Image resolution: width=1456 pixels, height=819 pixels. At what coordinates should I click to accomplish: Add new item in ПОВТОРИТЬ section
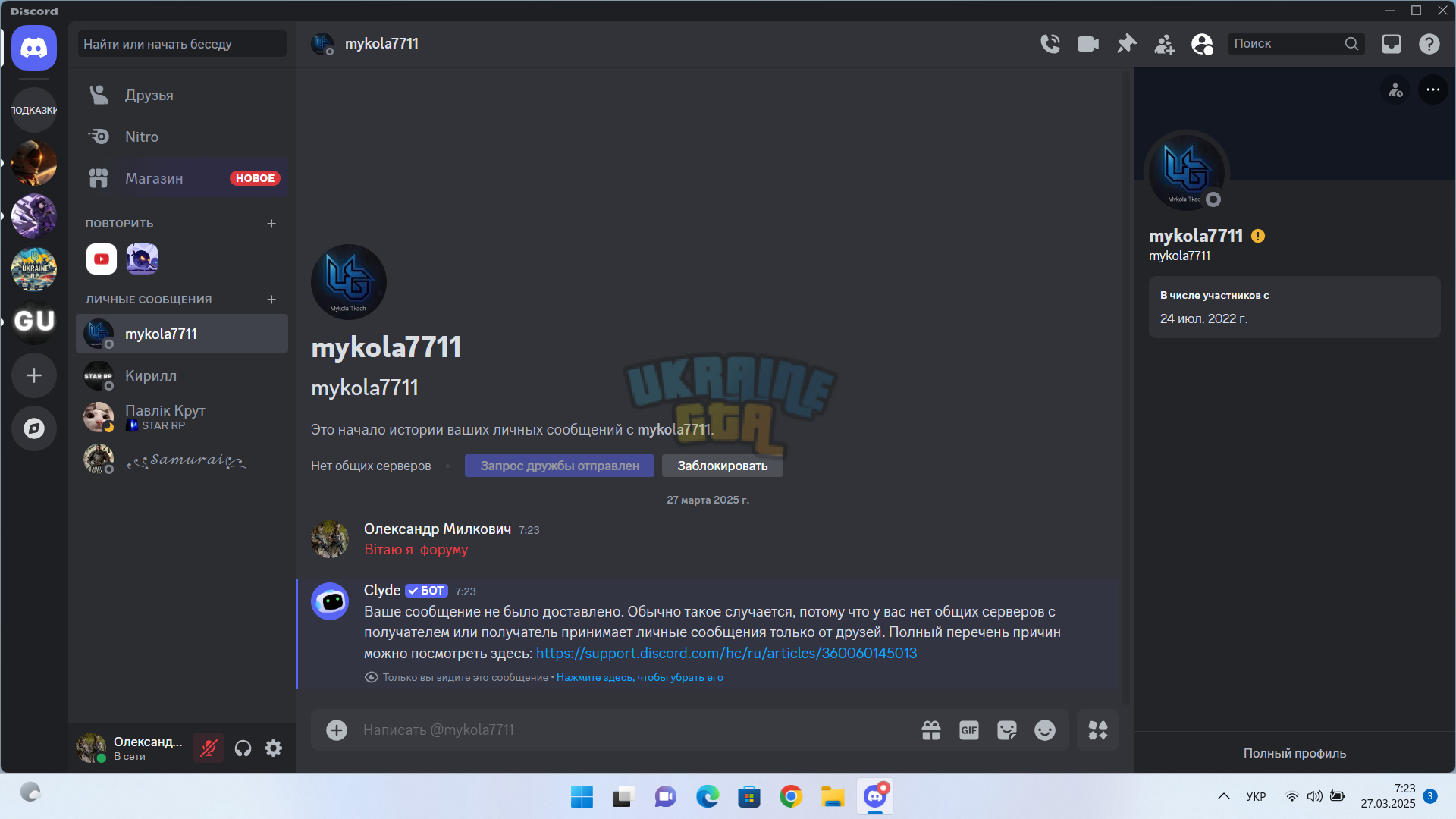(271, 224)
